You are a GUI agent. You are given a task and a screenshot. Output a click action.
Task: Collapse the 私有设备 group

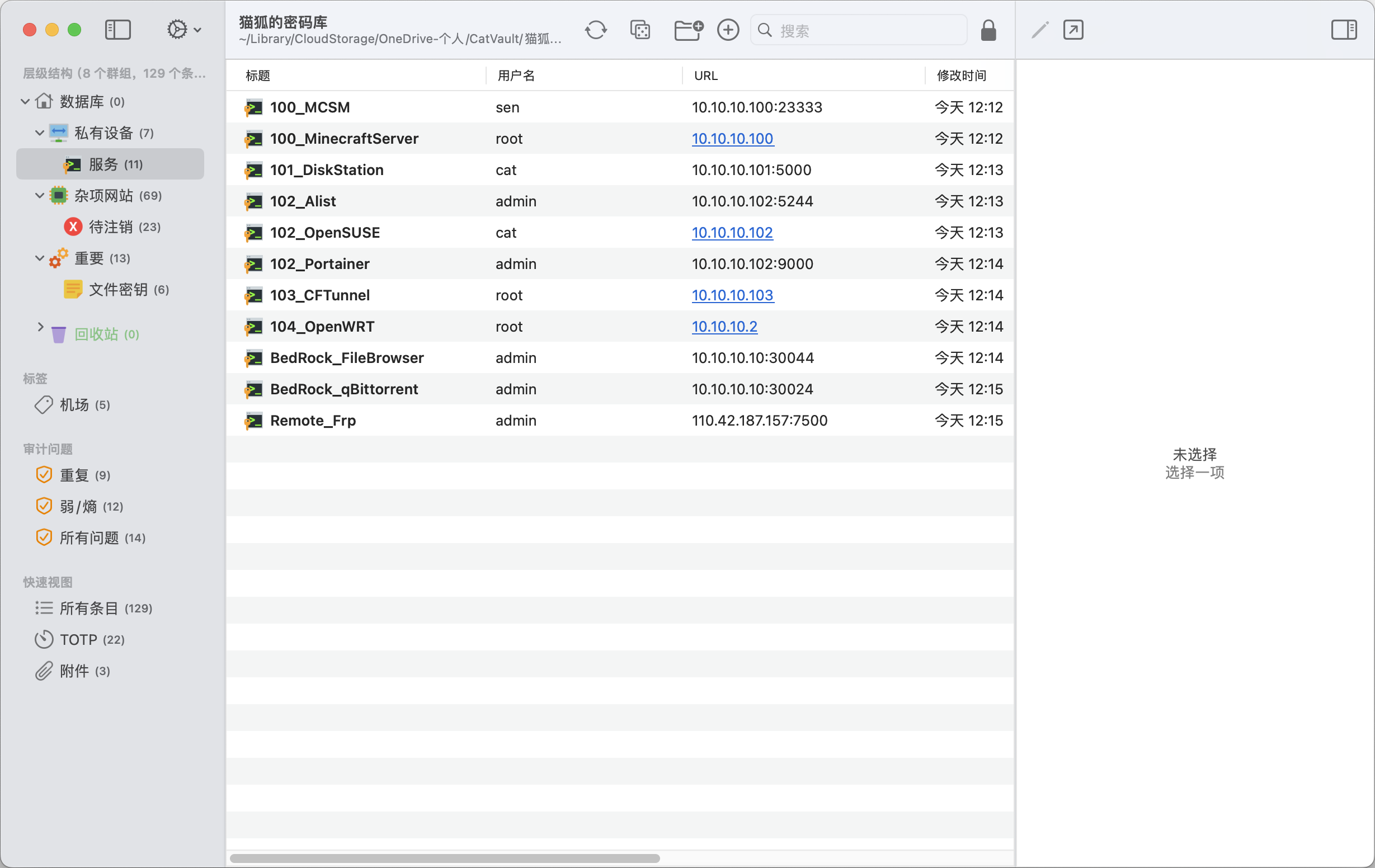39,133
